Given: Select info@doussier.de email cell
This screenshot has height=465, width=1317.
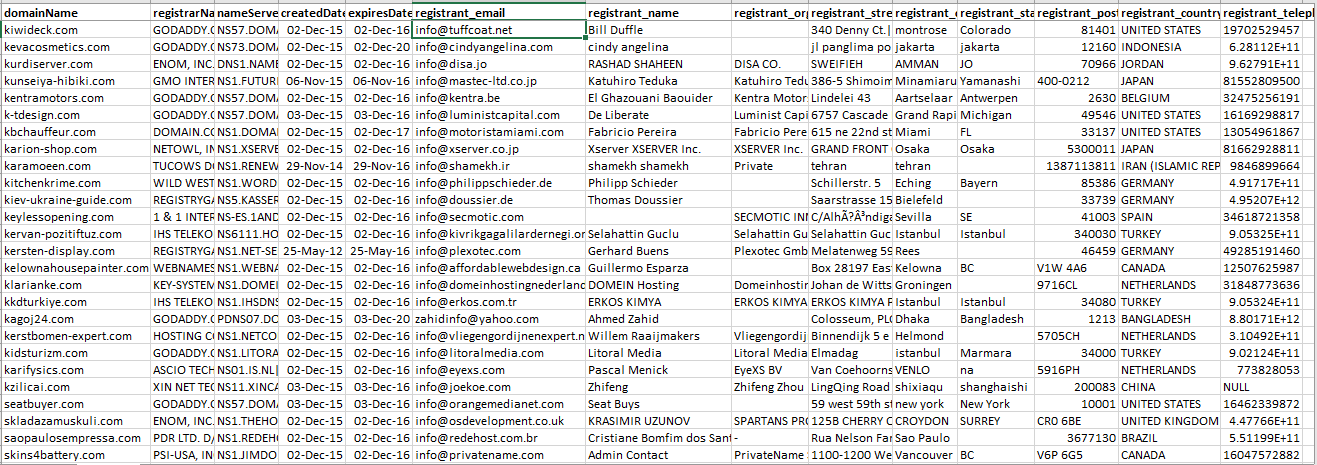Looking at the screenshot, I should (x=498, y=200).
